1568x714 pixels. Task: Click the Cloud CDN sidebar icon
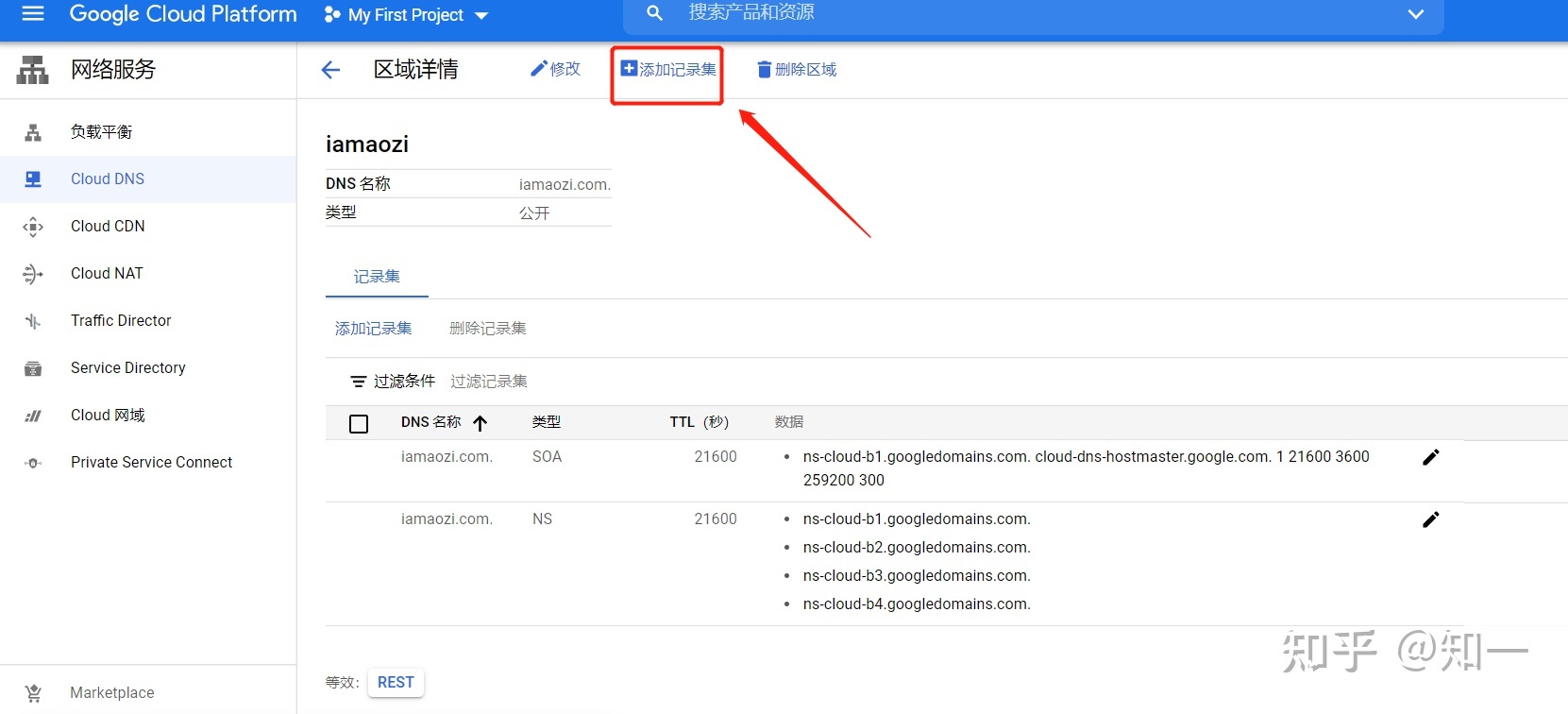pos(33,227)
